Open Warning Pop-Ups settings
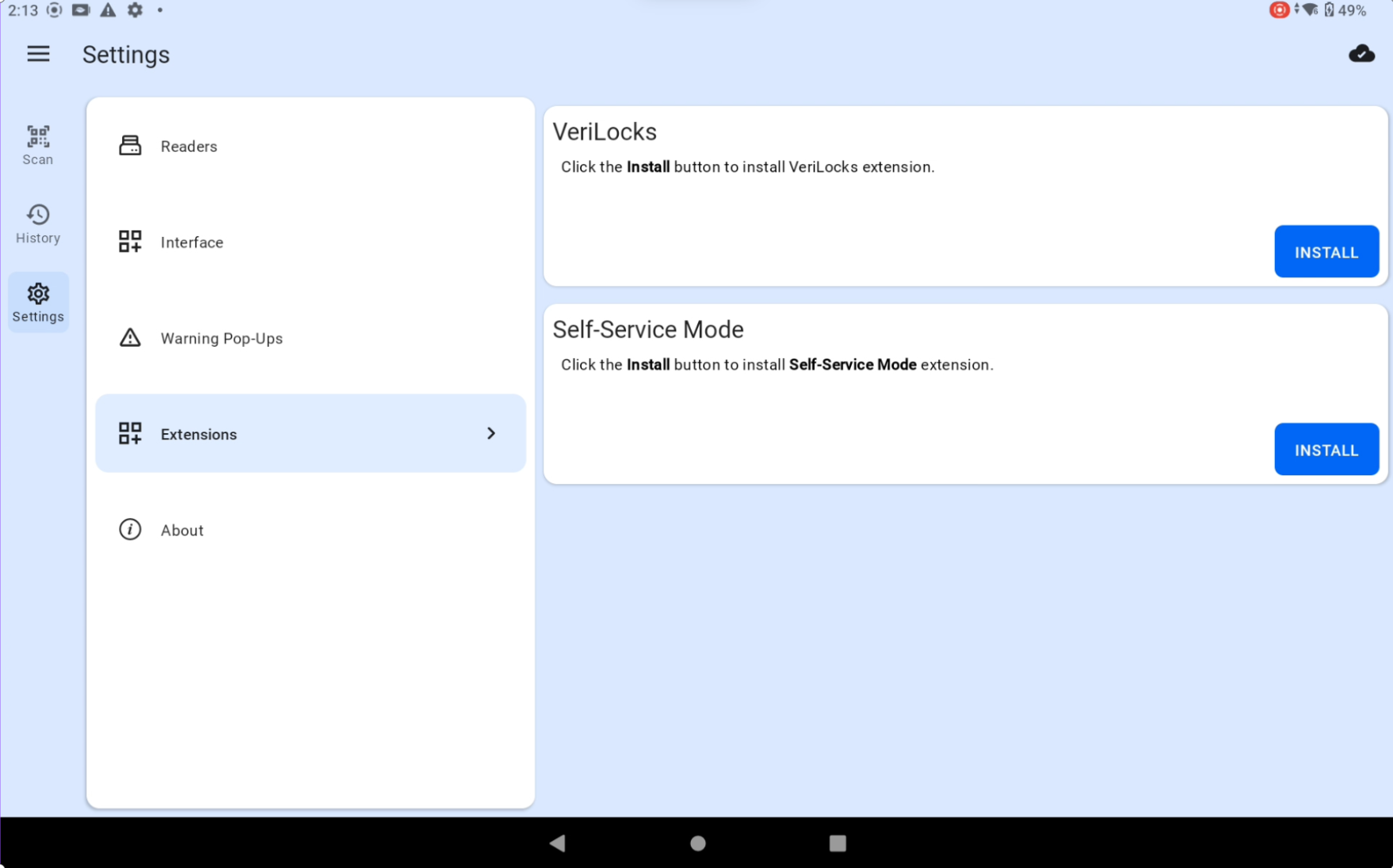1393x868 pixels. coord(311,337)
